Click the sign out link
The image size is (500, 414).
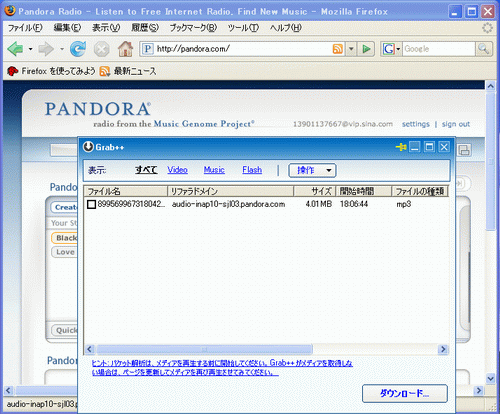456,124
